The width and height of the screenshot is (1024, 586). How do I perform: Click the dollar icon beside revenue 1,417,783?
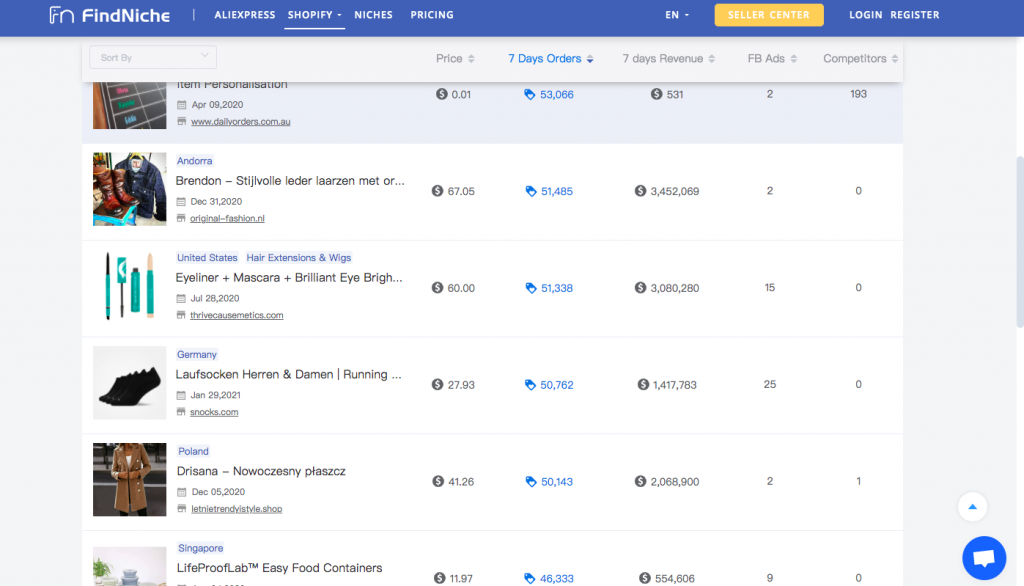point(643,384)
